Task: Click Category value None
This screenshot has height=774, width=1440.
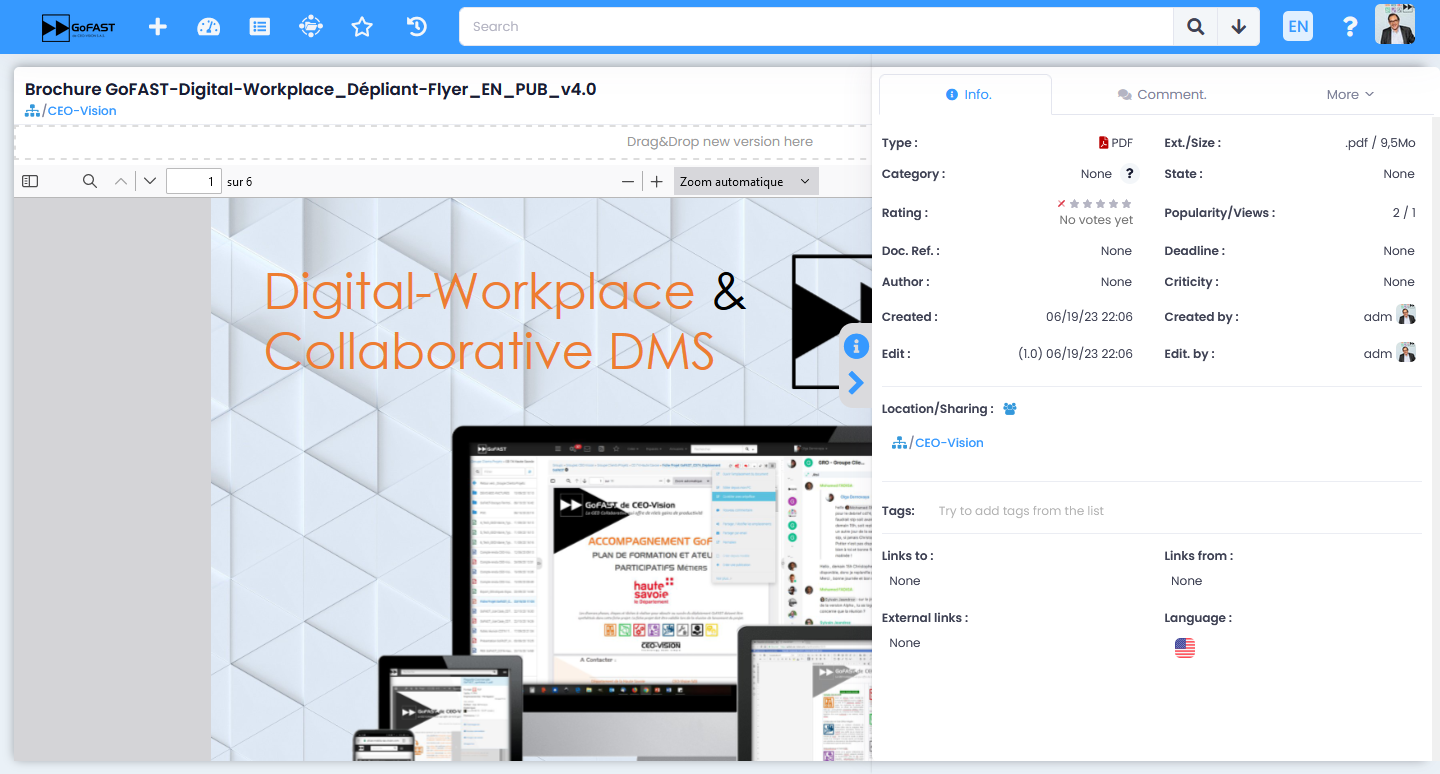Action: 1096,174
